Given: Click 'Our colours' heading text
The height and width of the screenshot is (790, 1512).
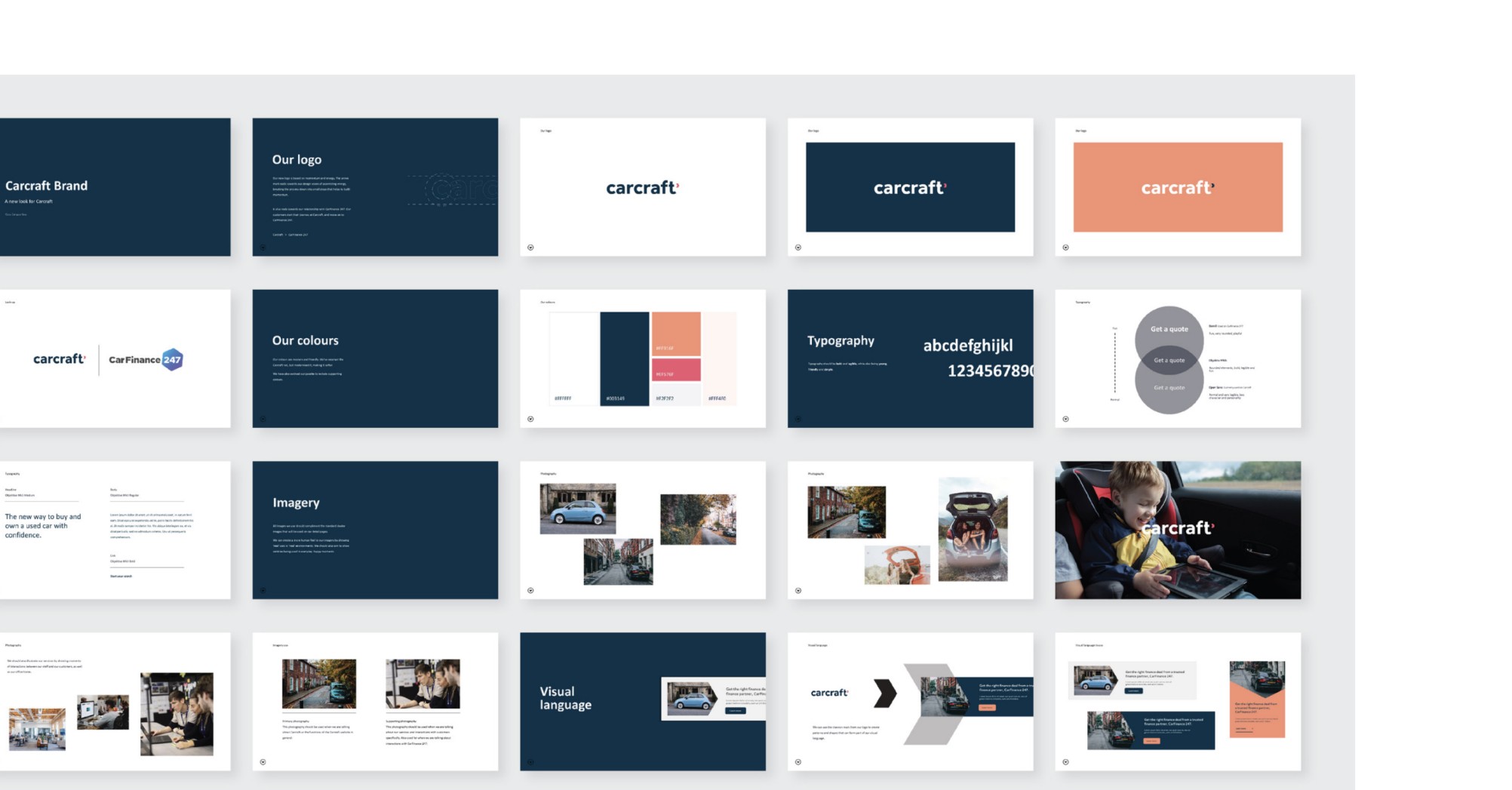Looking at the screenshot, I should click(306, 340).
